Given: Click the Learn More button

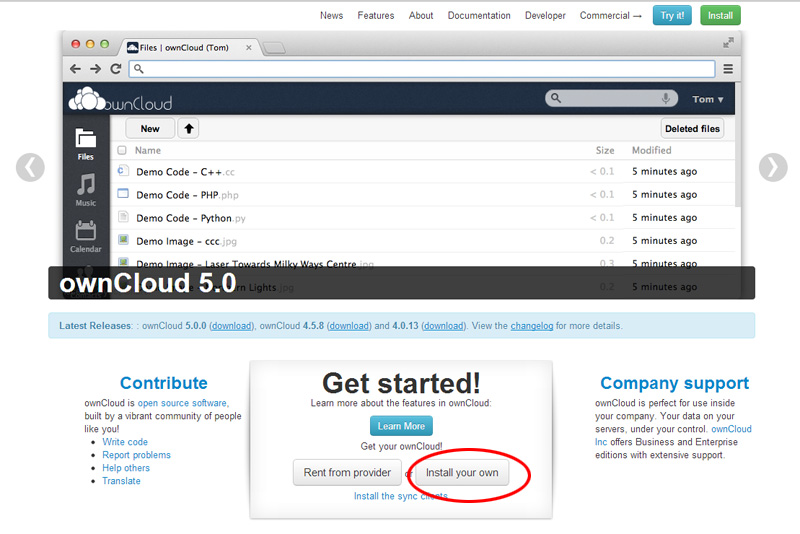Looking at the screenshot, I should [x=401, y=426].
